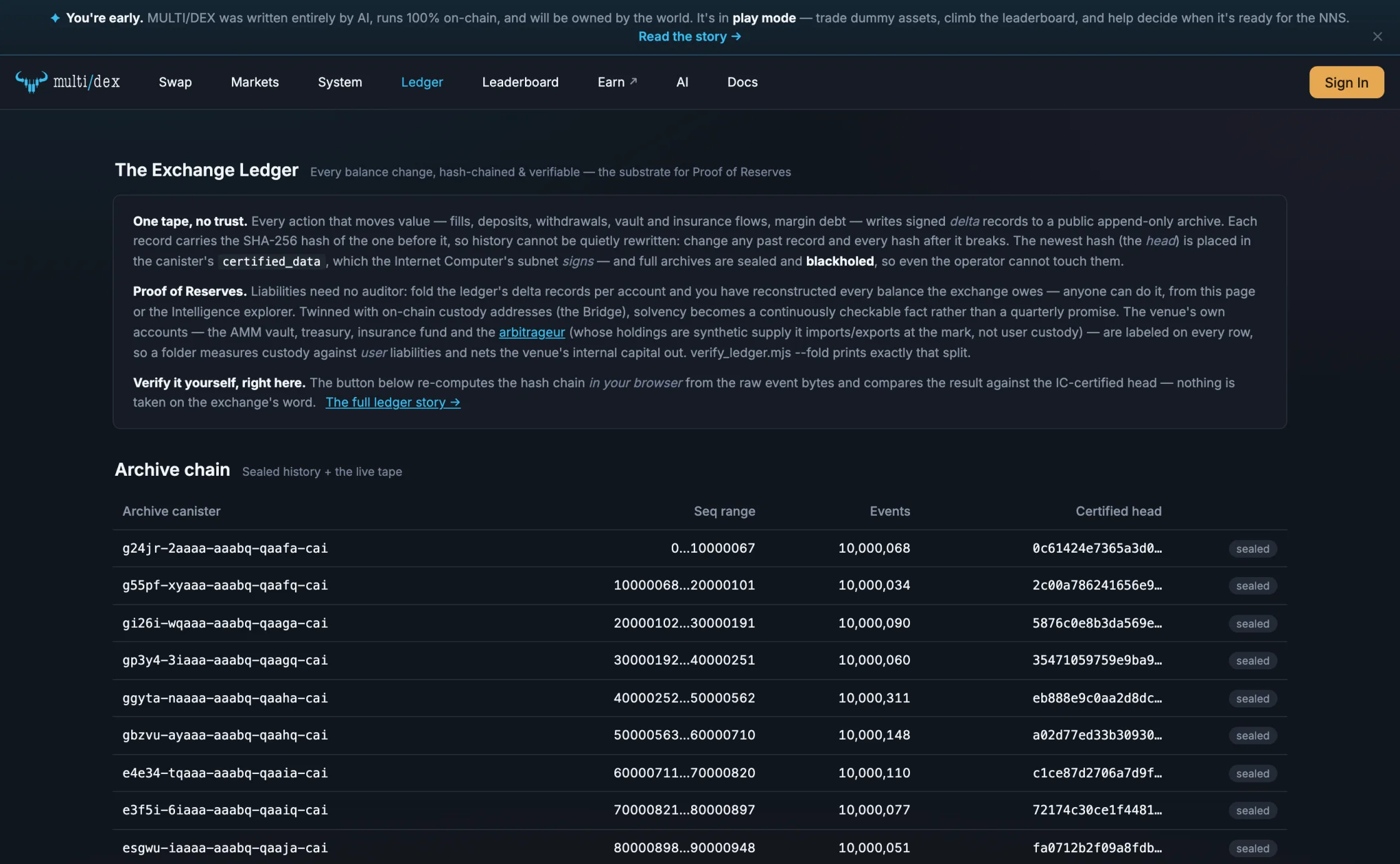The image size is (1400, 864).
Task: Click events count 10,000,311
Action: pyautogui.click(x=874, y=698)
